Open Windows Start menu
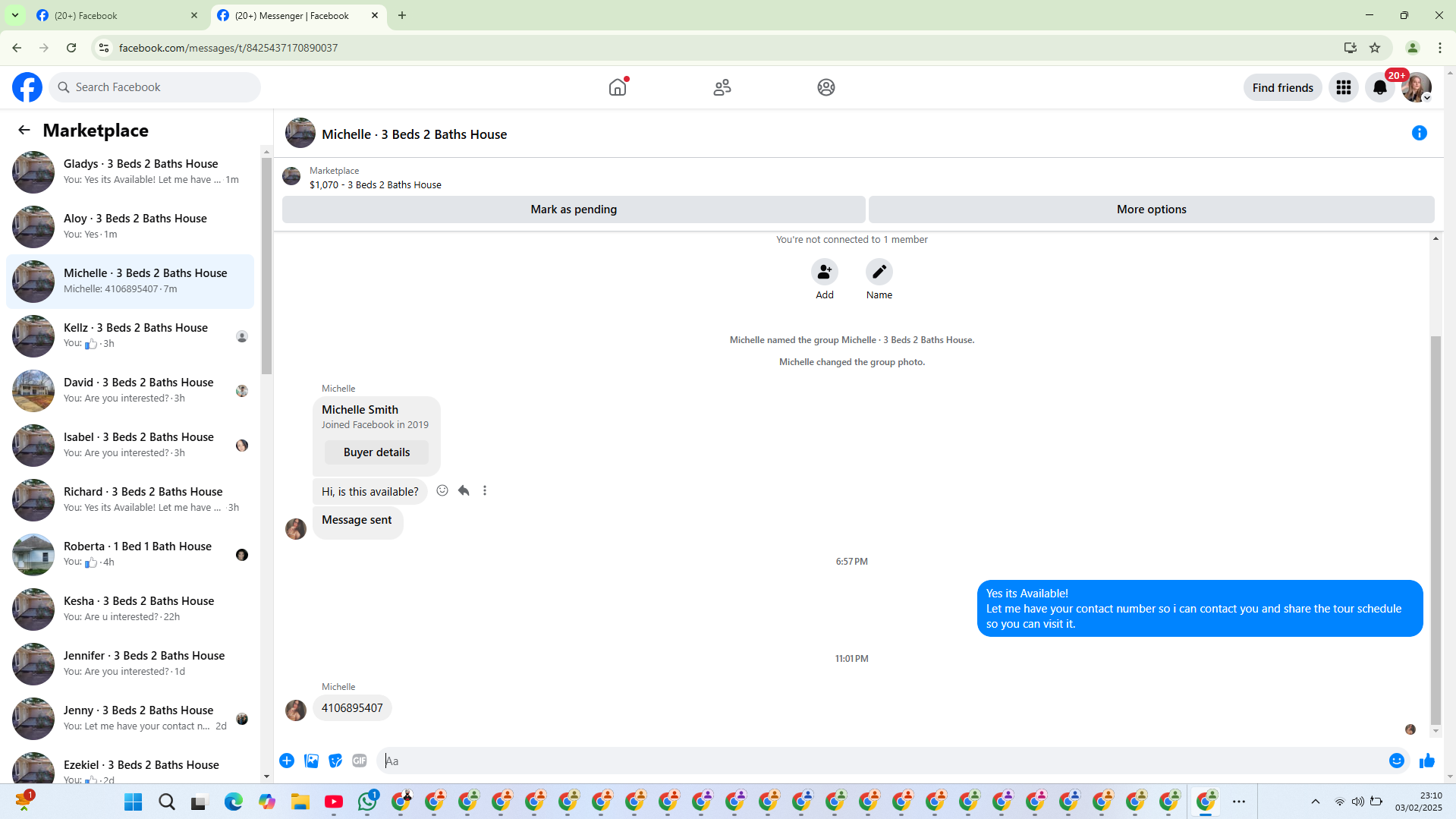Screen dimensions: 1456x819 [x=134, y=802]
